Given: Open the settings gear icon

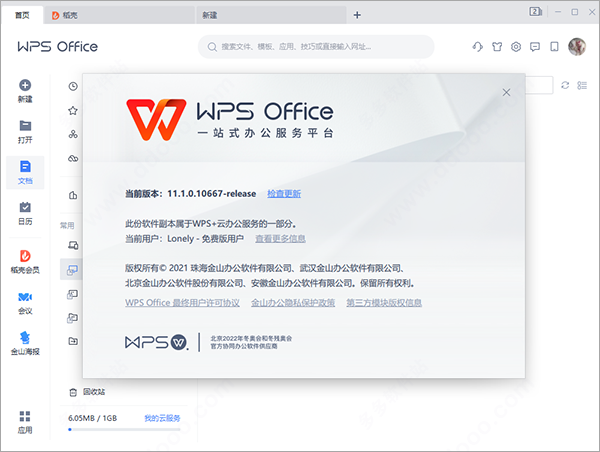Looking at the screenshot, I should [516, 47].
